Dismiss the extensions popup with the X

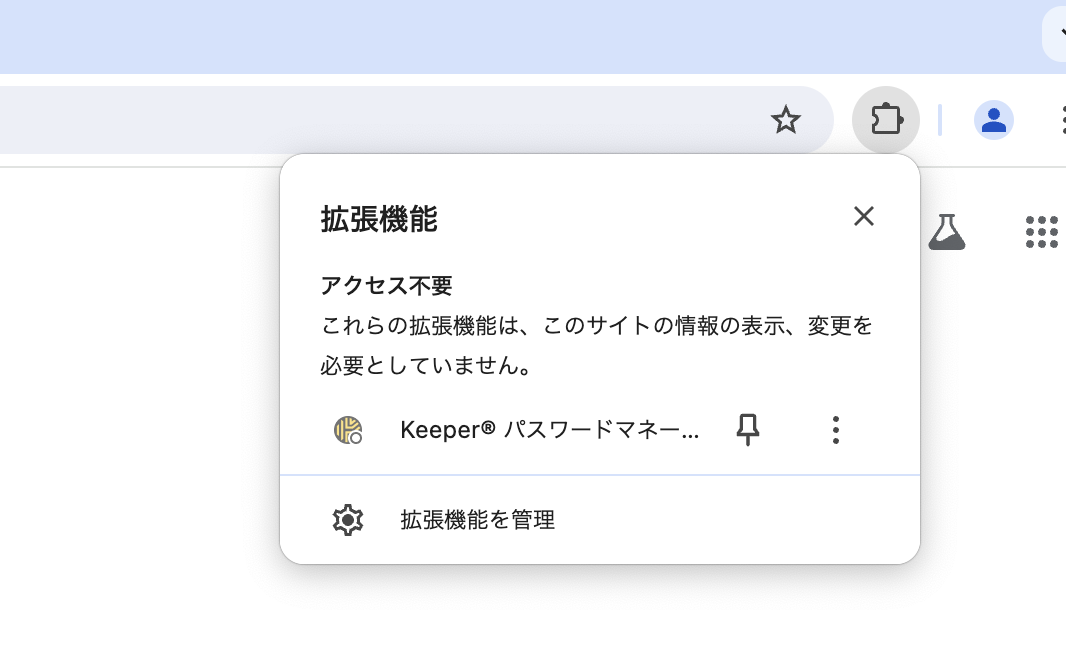[x=864, y=216]
